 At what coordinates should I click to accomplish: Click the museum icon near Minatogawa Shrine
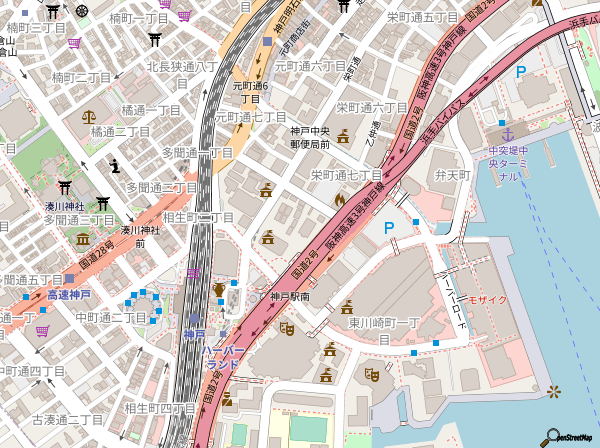81,240
